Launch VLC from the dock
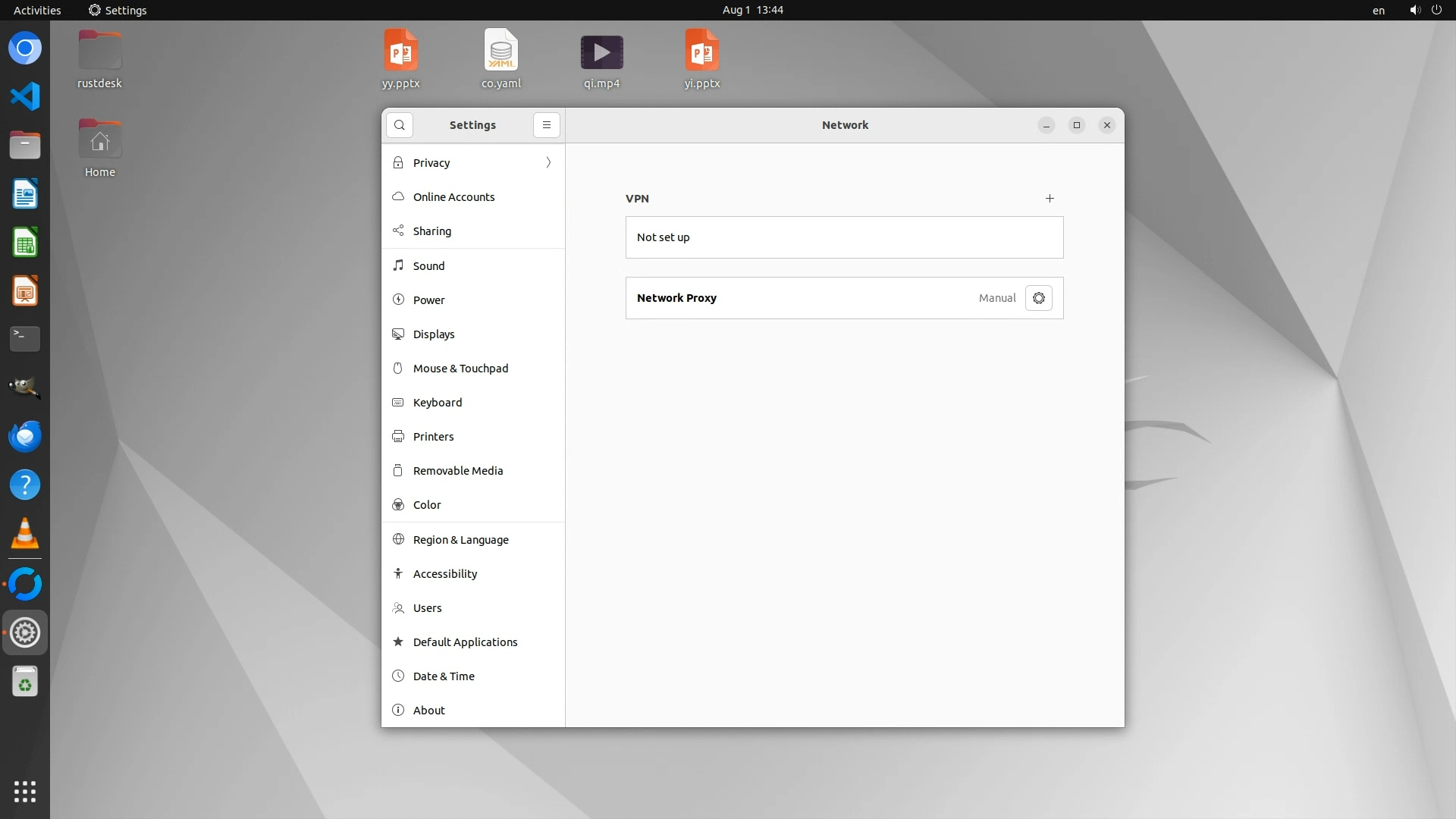The height and width of the screenshot is (819, 1456). point(25,534)
